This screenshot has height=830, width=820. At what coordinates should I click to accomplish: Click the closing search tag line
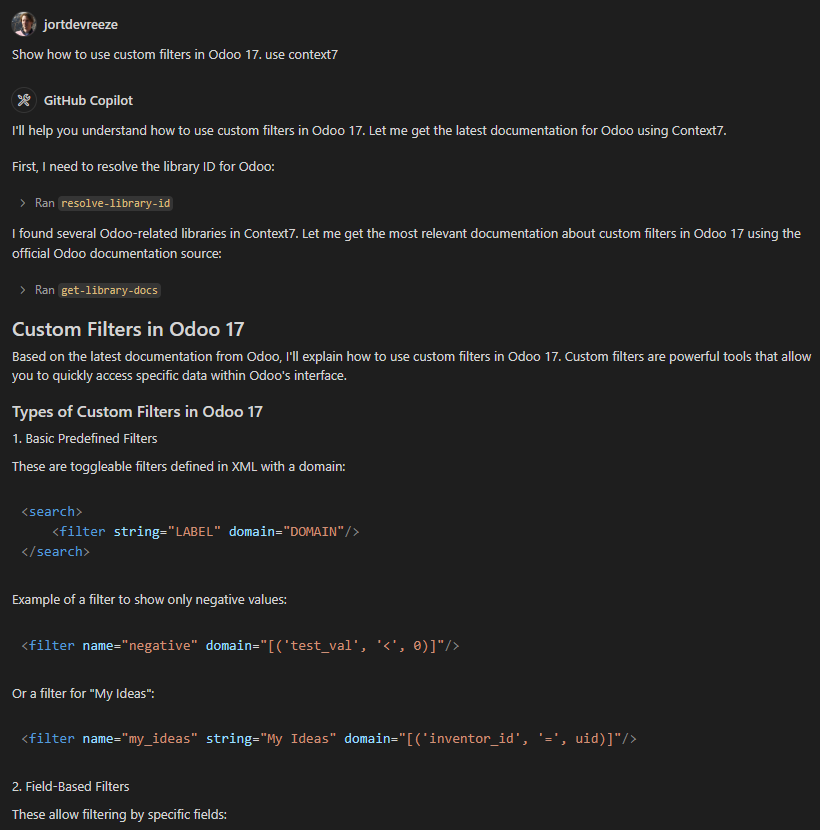[56, 551]
